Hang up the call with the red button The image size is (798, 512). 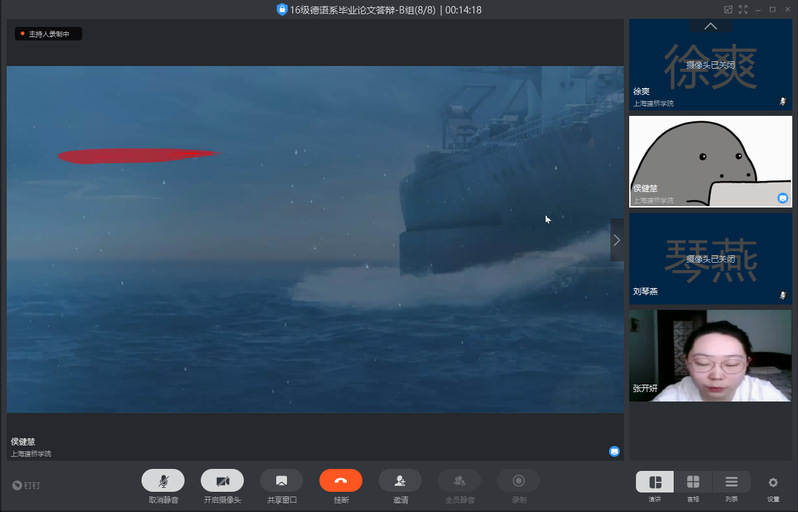(x=341, y=481)
